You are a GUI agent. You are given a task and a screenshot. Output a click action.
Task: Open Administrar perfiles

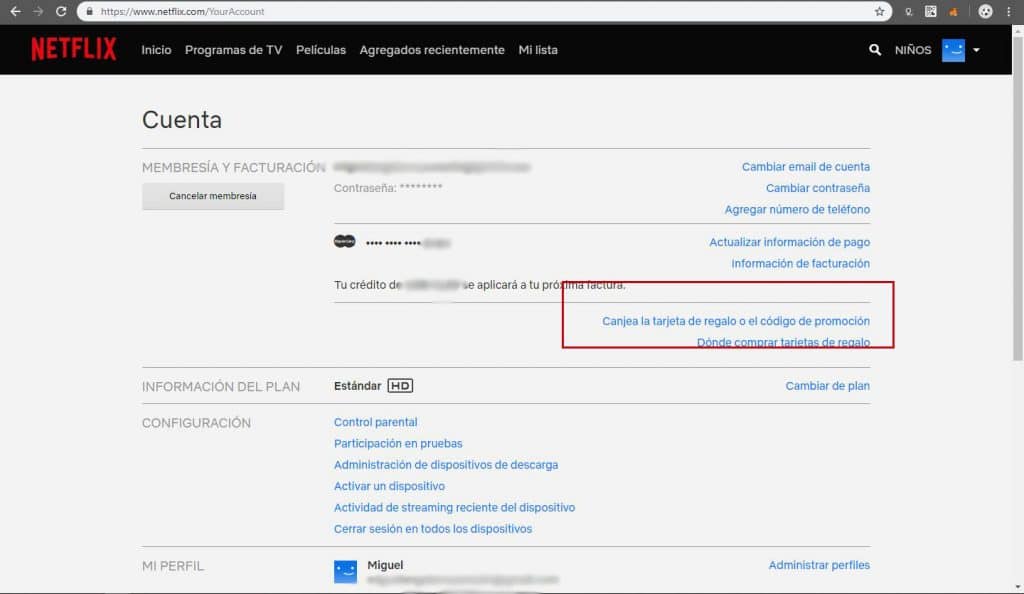coord(819,565)
